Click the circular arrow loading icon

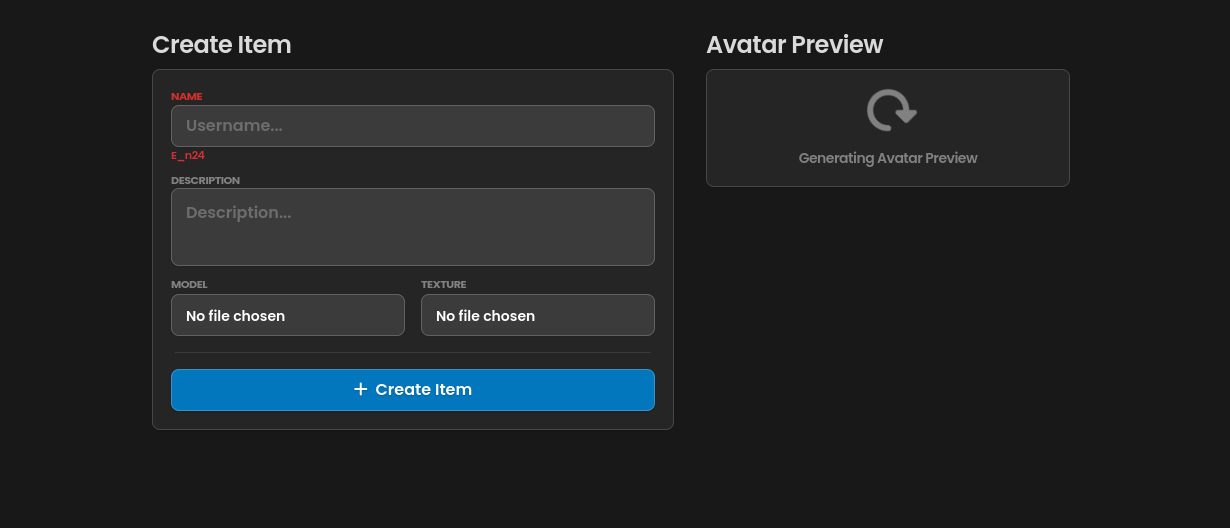pos(891,110)
